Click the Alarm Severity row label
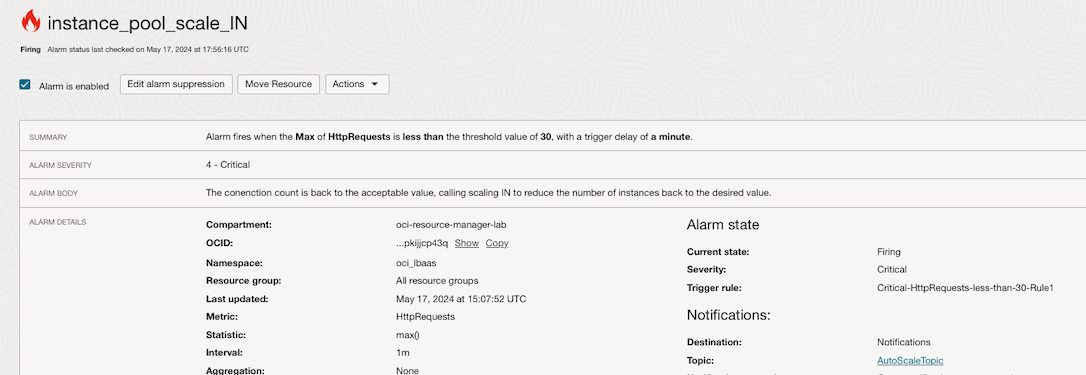Image resolution: width=1086 pixels, height=375 pixels. coord(60,166)
